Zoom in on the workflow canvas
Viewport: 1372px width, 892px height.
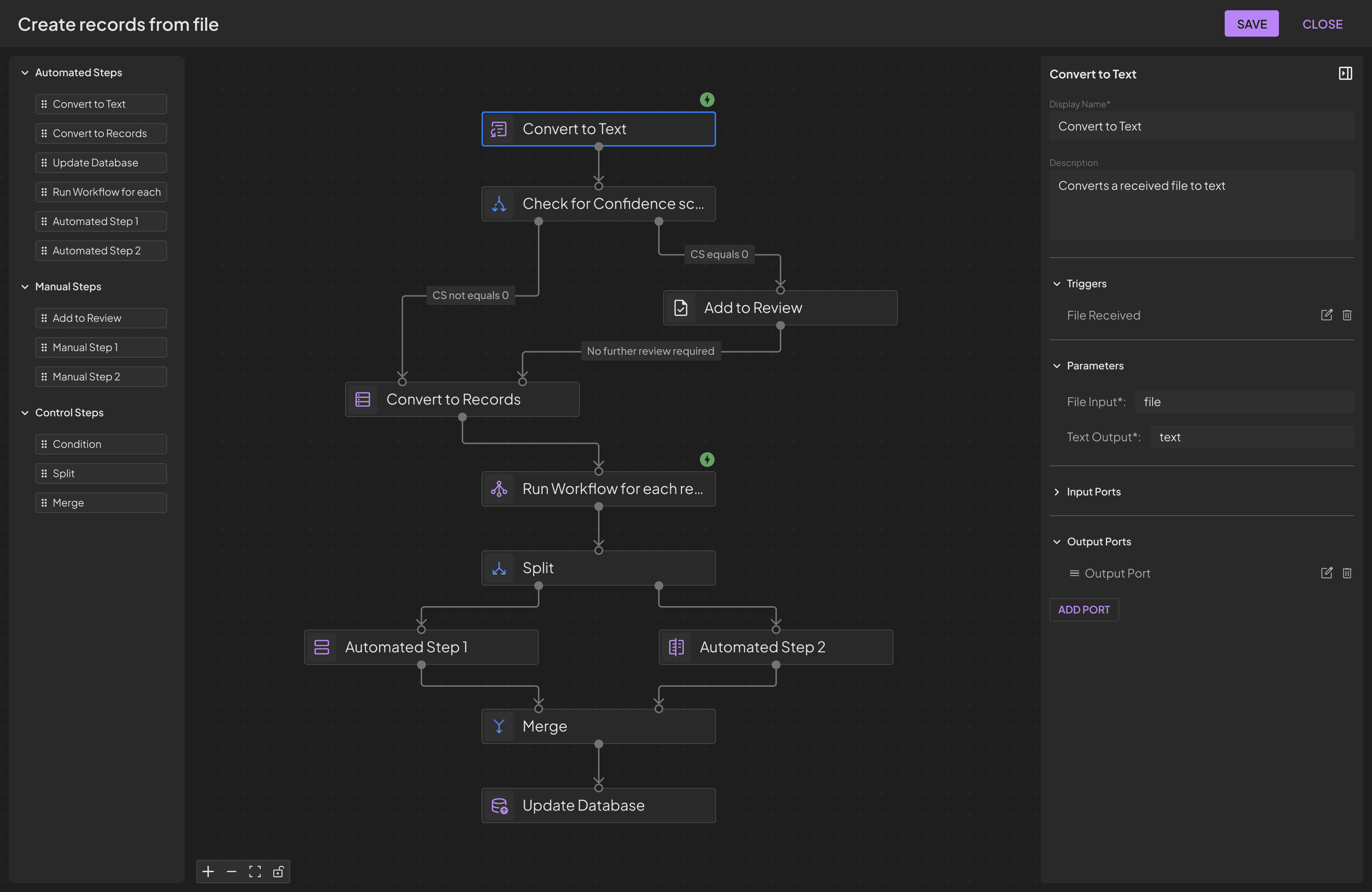[x=208, y=871]
